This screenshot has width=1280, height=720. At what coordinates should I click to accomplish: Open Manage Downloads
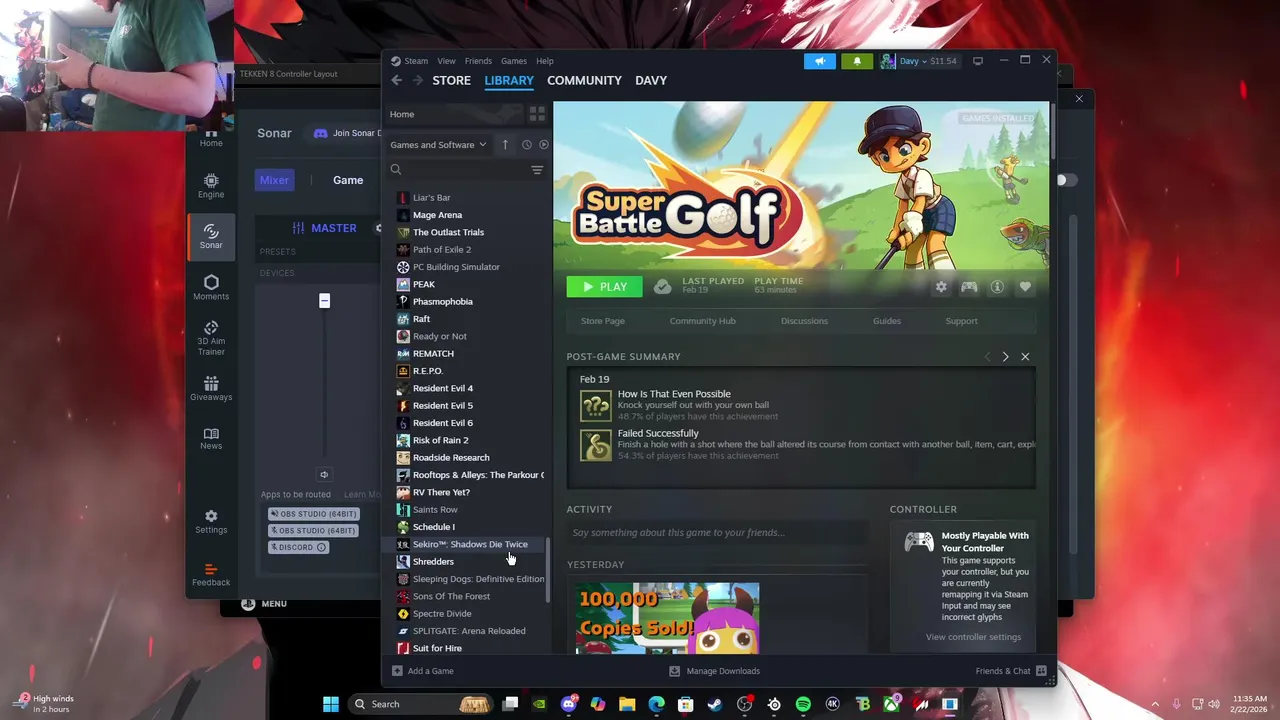click(x=715, y=671)
